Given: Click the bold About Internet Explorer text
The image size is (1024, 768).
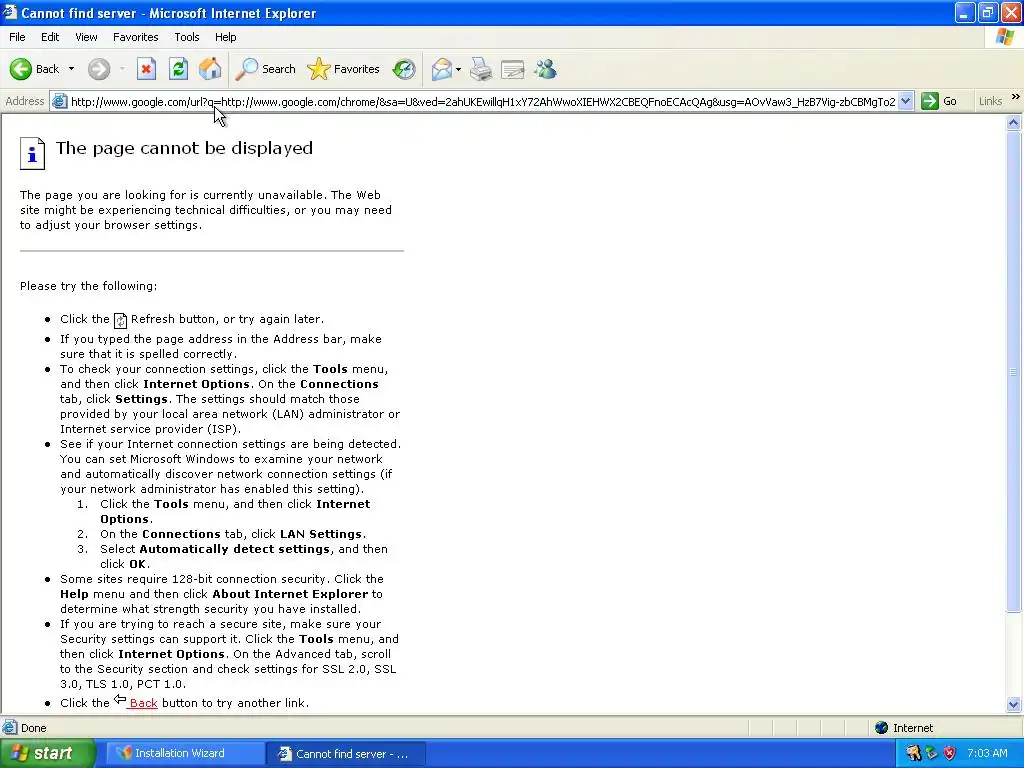Looking at the screenshot, I should [290, 594].
